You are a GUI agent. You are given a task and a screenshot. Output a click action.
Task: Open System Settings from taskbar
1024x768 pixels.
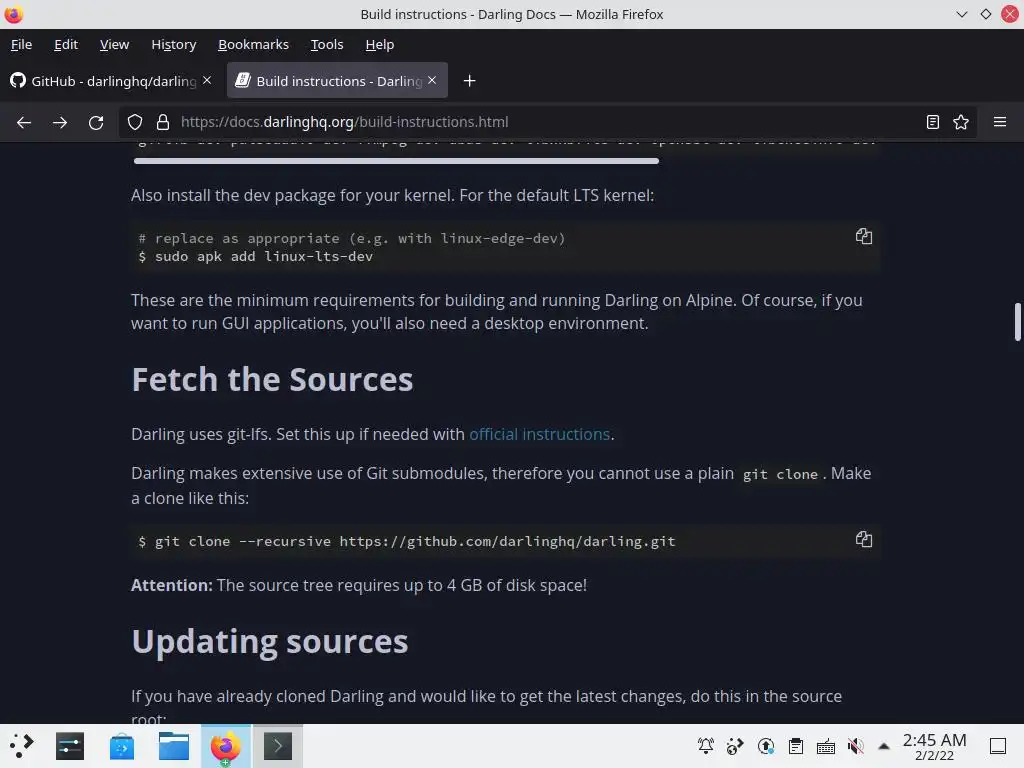point(70,746)
